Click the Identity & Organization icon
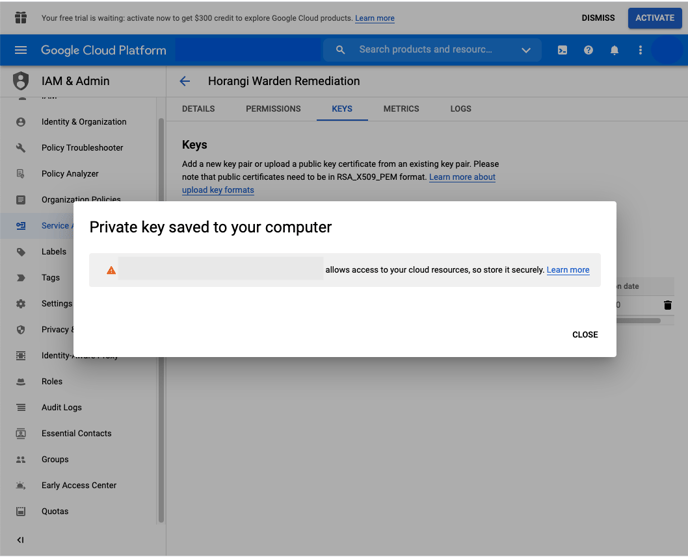Image resolution: width=688 pixels, height=557 pixels. pyautogui.click(x=21, y=122)
